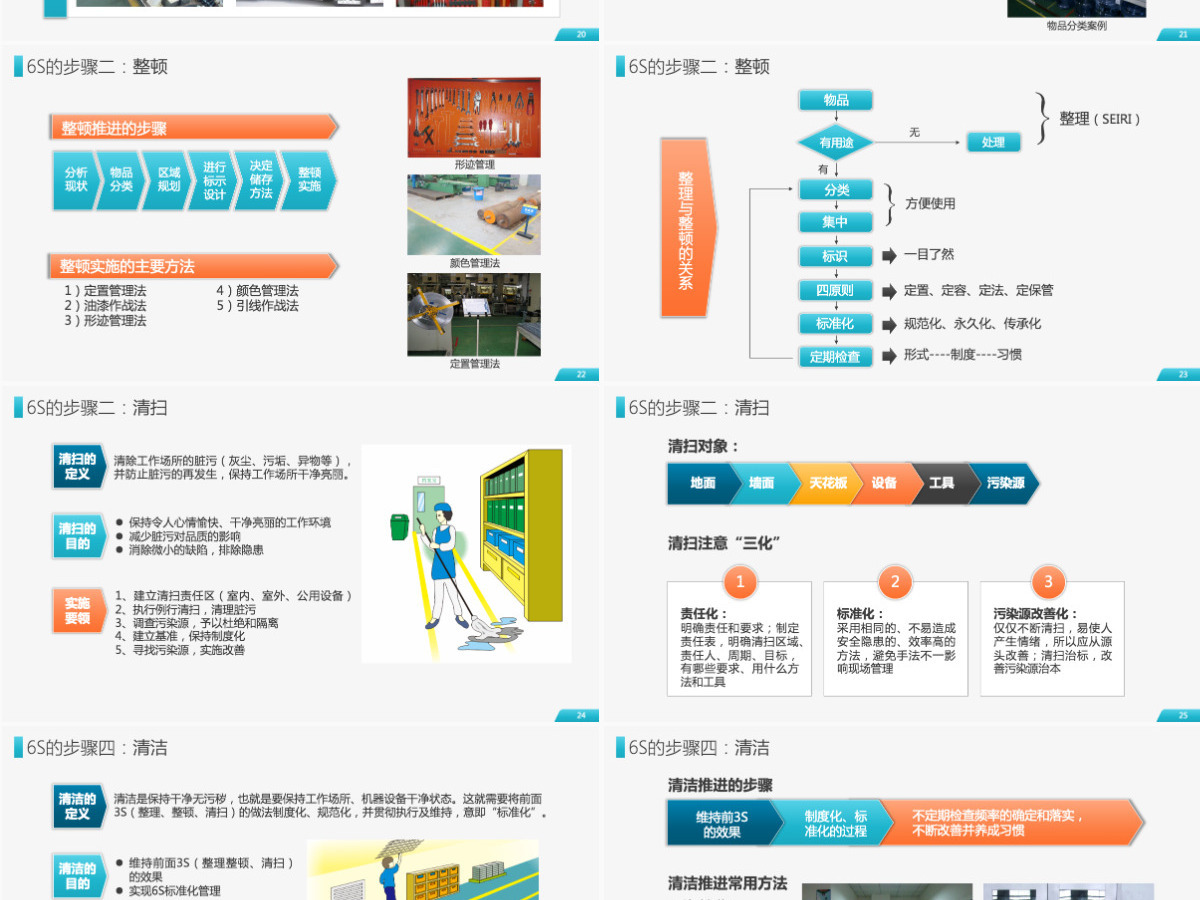Click the slide page number 24

pyautogui.click(x=582, y=716)
